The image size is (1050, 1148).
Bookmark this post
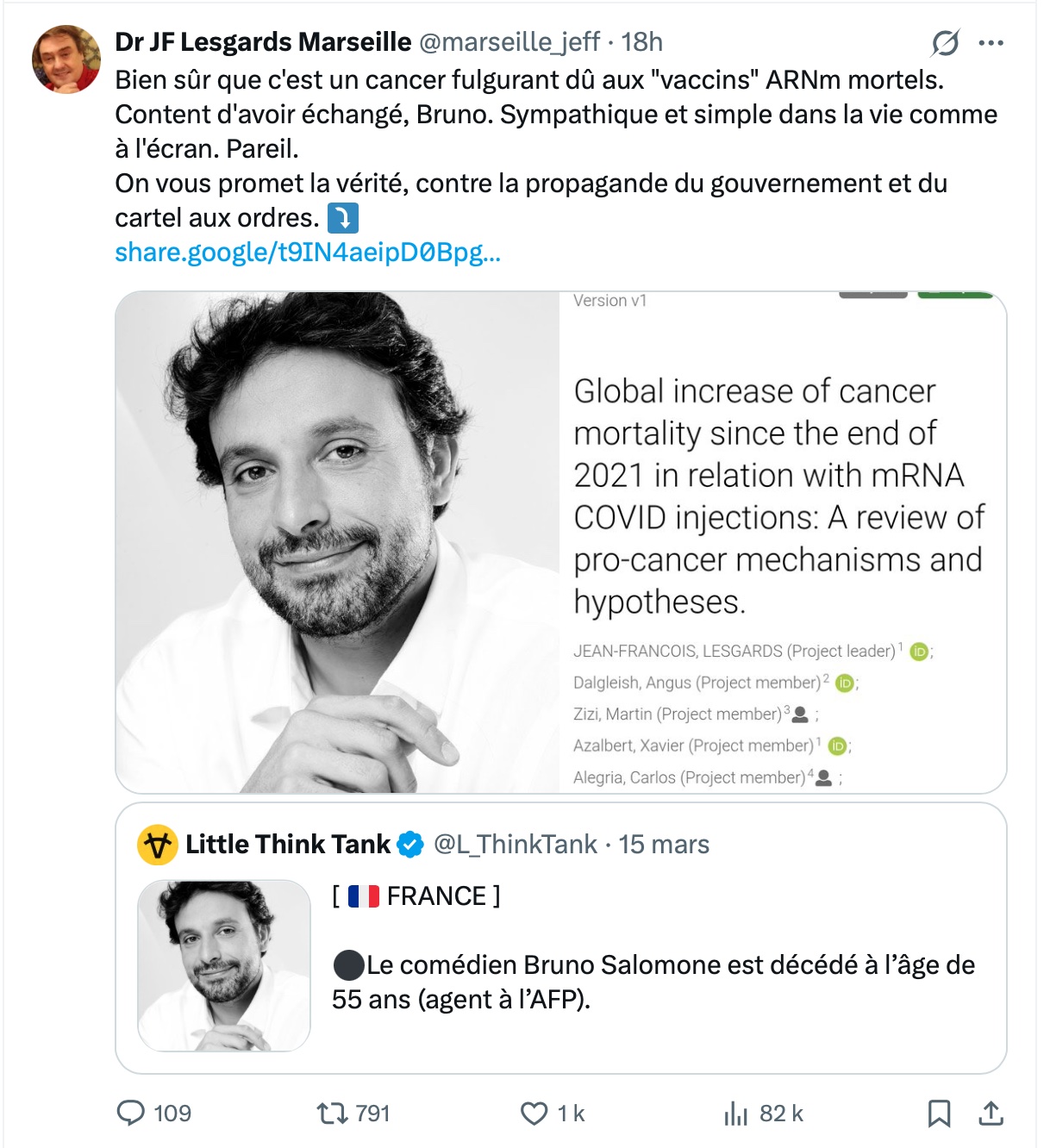(939, 1114)
